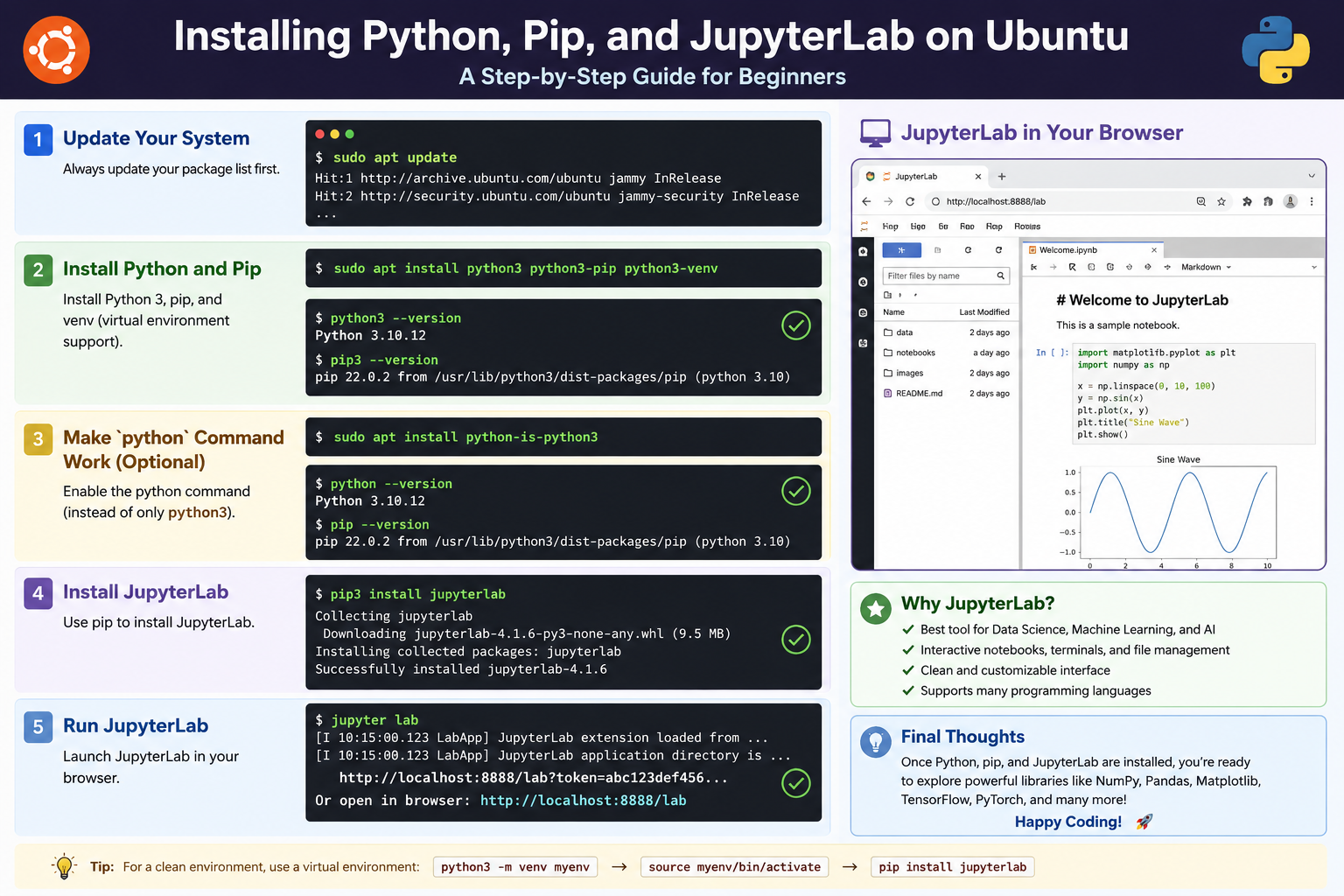This screenshot has height=896, width=1344.
Task: Select the top JupyterLab left sidebar icon
Action: click(864, 251)
